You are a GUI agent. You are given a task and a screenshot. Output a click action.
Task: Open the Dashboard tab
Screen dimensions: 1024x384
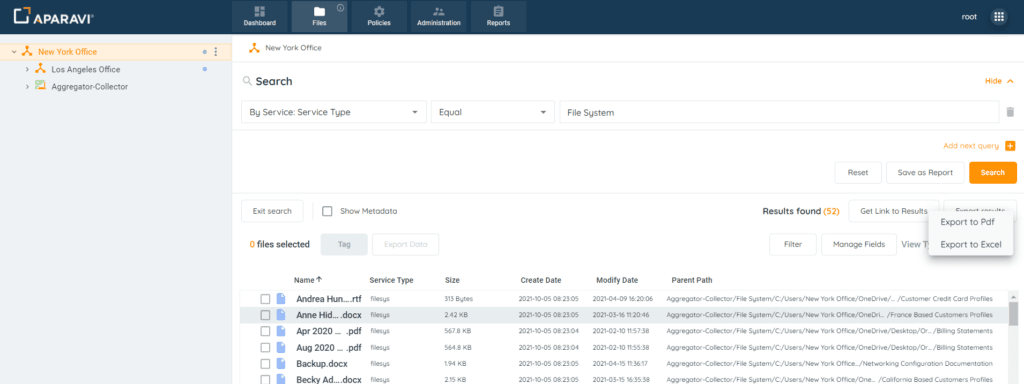point(259,16)
